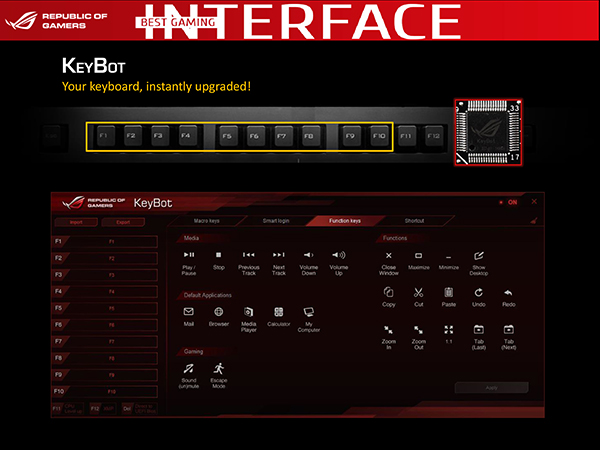Click the brush icon beside Shortcut tab
Screen dimensions: 600x450
534,220
